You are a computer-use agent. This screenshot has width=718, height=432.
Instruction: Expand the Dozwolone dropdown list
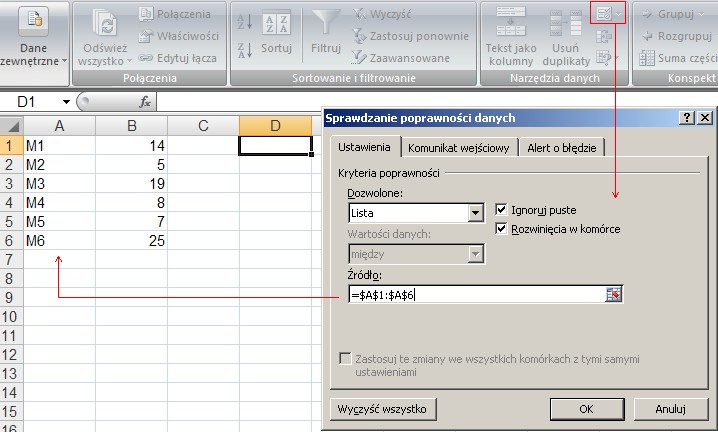pyautogui.click(x=476, y=213)
